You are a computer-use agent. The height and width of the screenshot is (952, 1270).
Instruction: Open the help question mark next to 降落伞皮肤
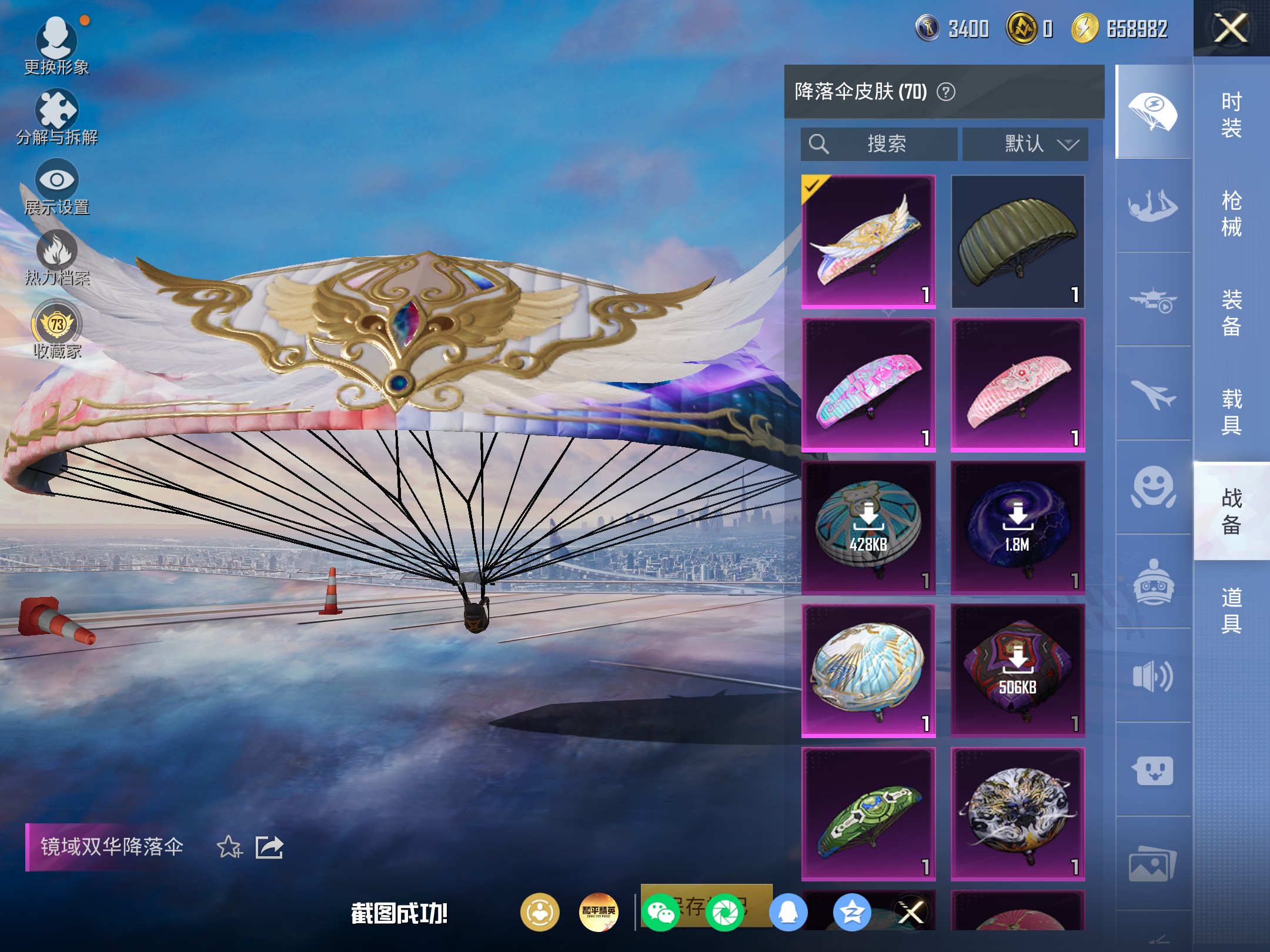tap(945, 92)
